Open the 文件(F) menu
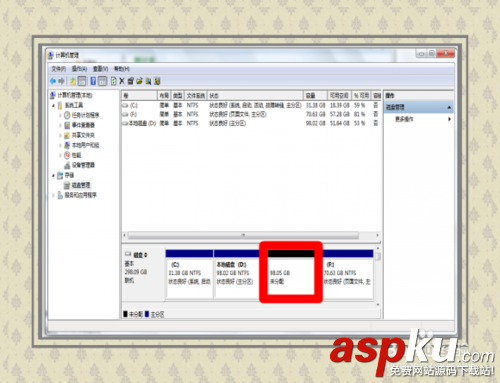The image size is (500, 383). point(58,69)
